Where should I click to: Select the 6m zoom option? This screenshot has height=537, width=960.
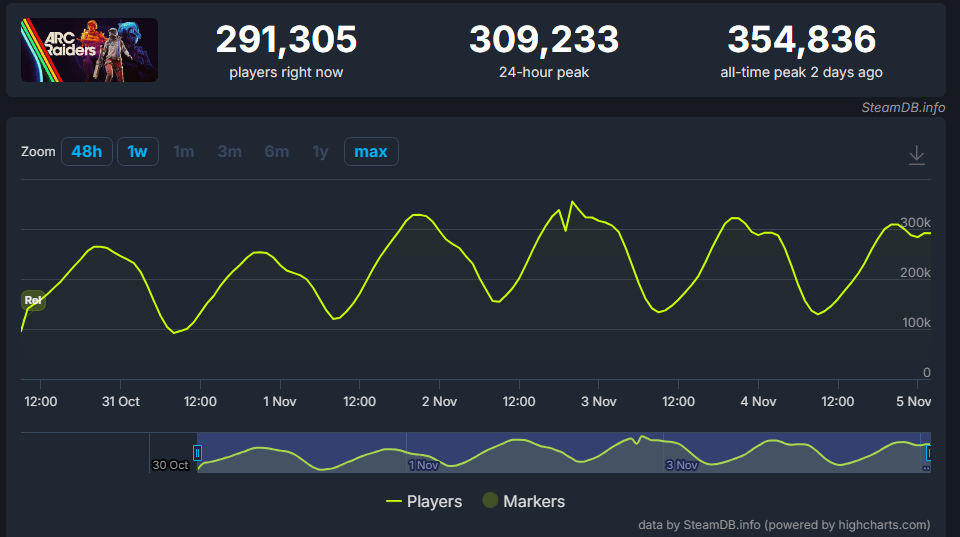coord(277,152)
